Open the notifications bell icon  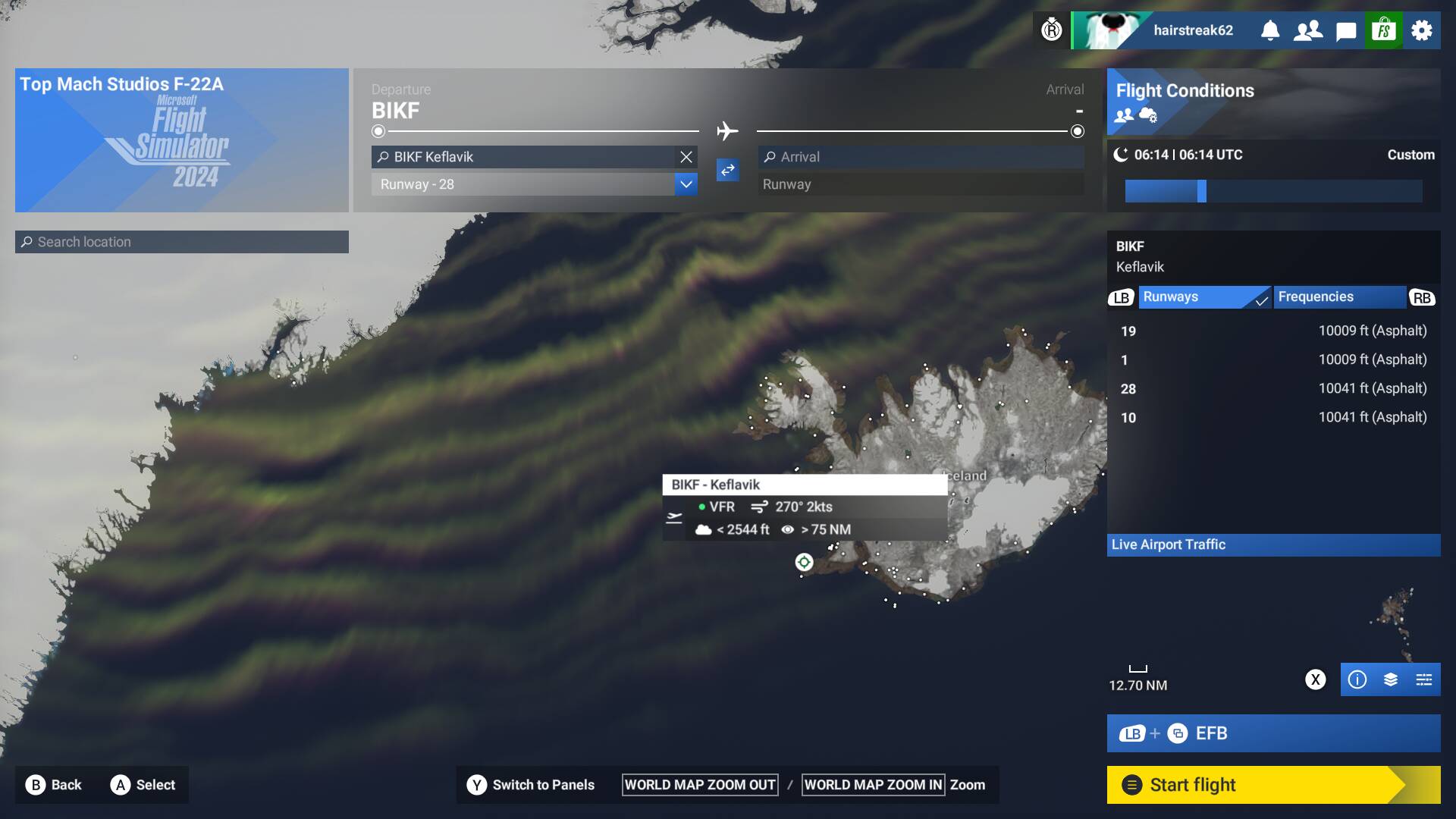1270,30
